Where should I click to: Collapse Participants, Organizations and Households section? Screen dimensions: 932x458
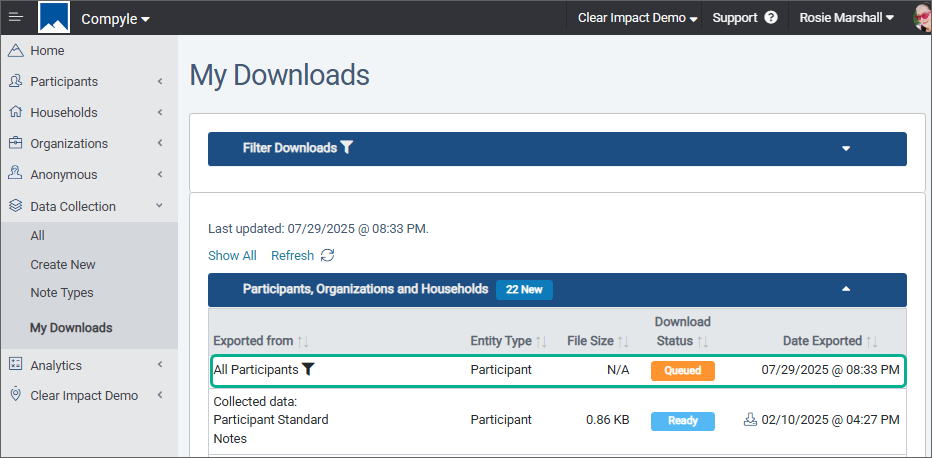[x=846, y=289]
